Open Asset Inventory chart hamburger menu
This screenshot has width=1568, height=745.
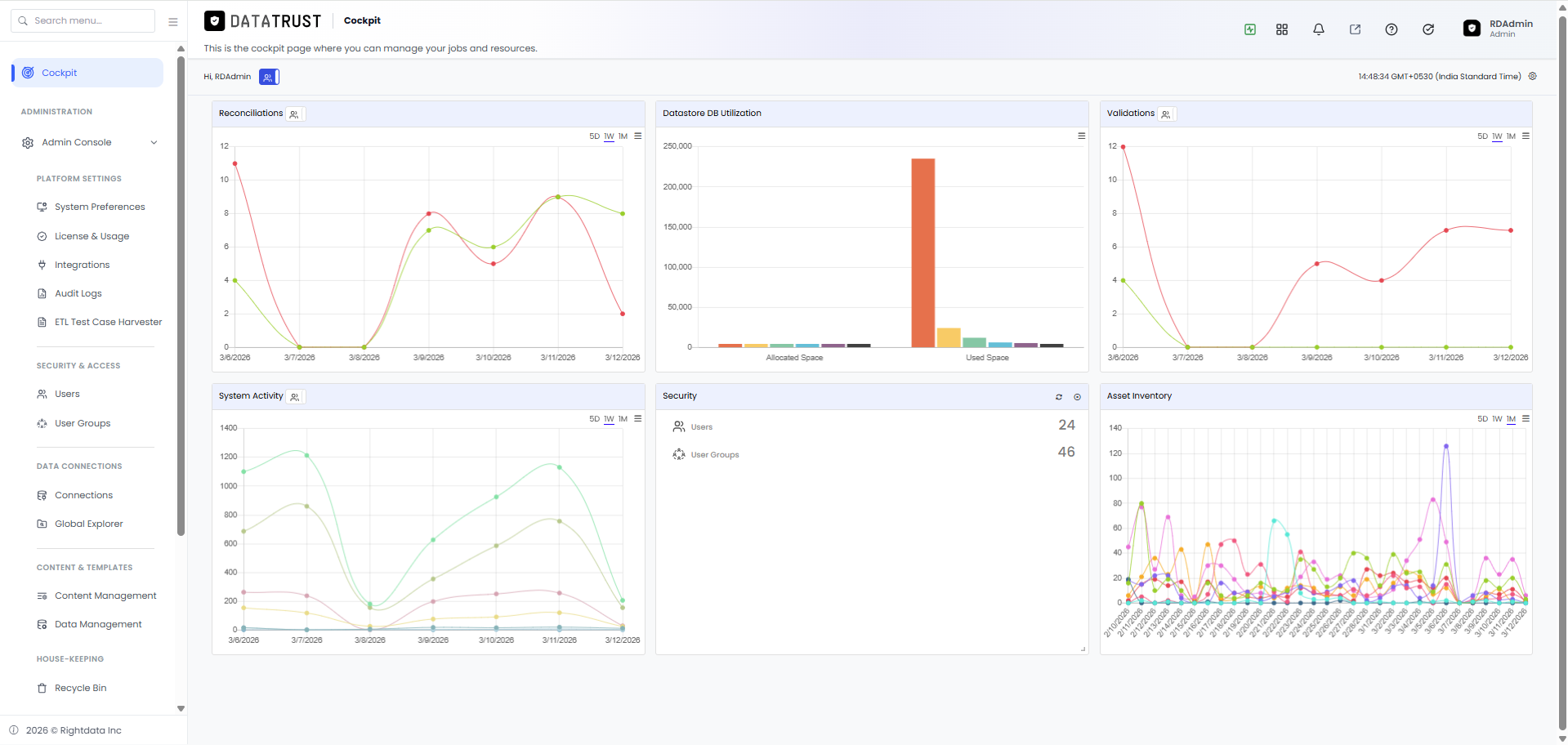click(1526, 418)
